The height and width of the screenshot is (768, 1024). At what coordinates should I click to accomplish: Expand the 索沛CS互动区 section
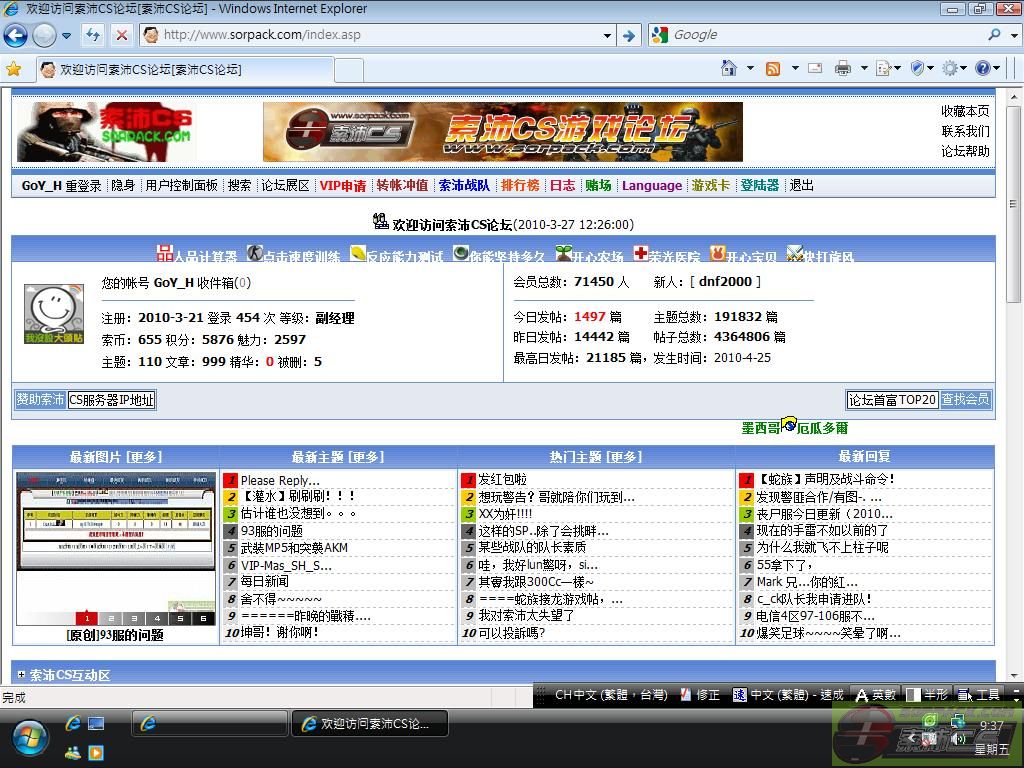[21, 675]
